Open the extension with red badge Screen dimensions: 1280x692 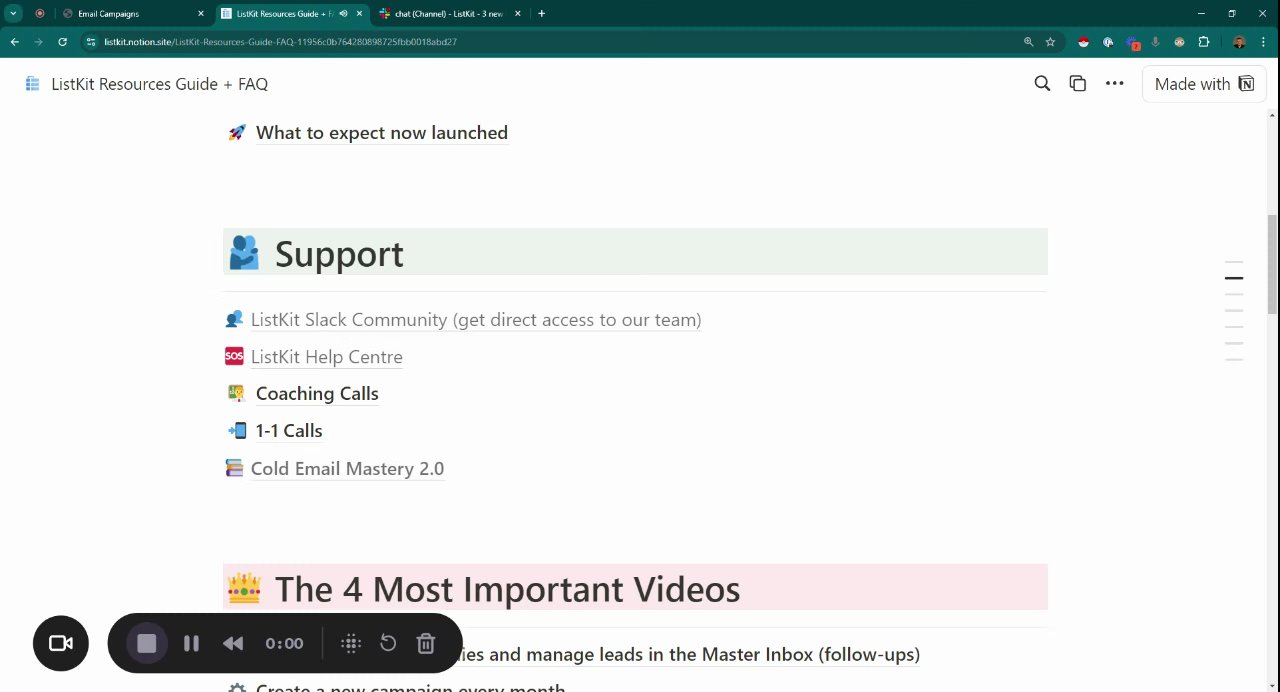click(1132, 43)
